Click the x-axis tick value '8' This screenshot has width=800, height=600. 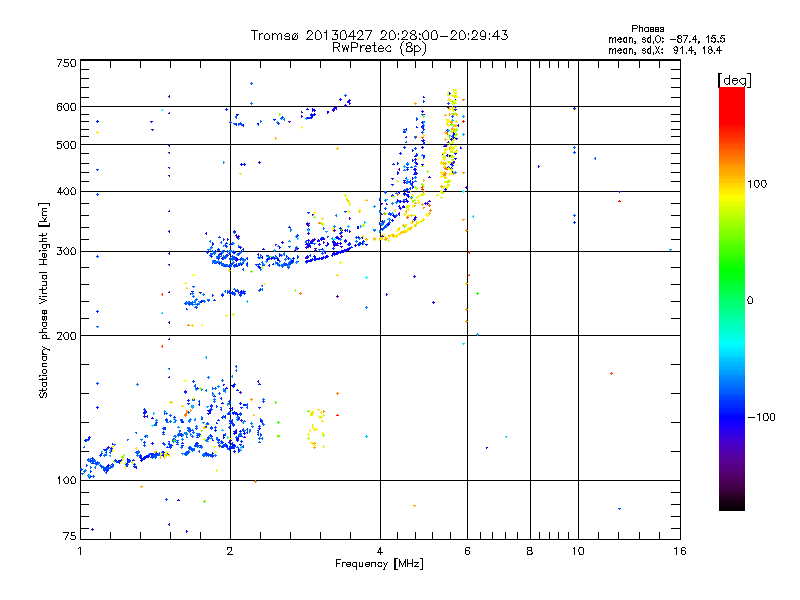(530, 551)
